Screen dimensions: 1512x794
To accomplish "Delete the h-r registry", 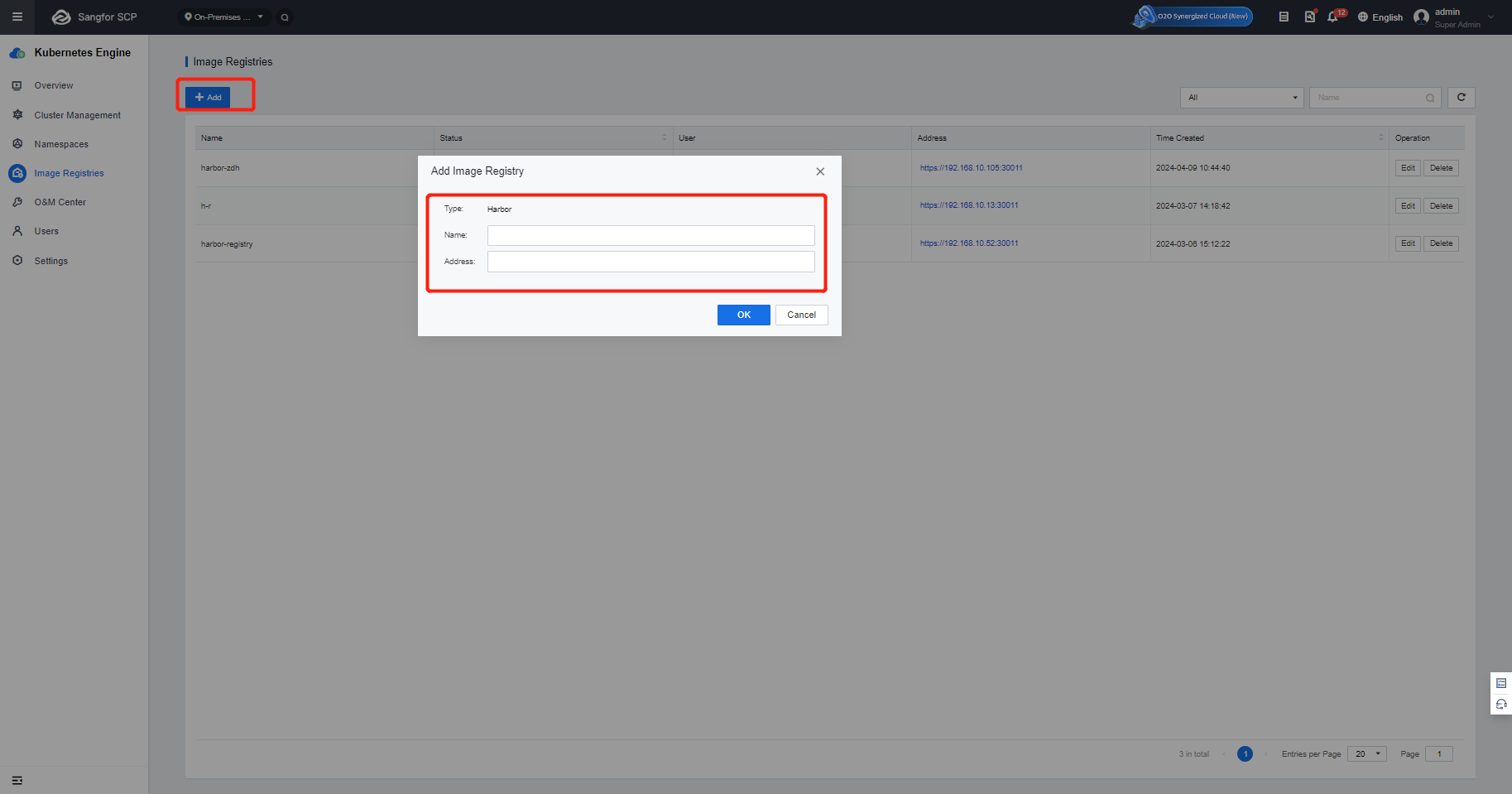I will (1441, 206).
